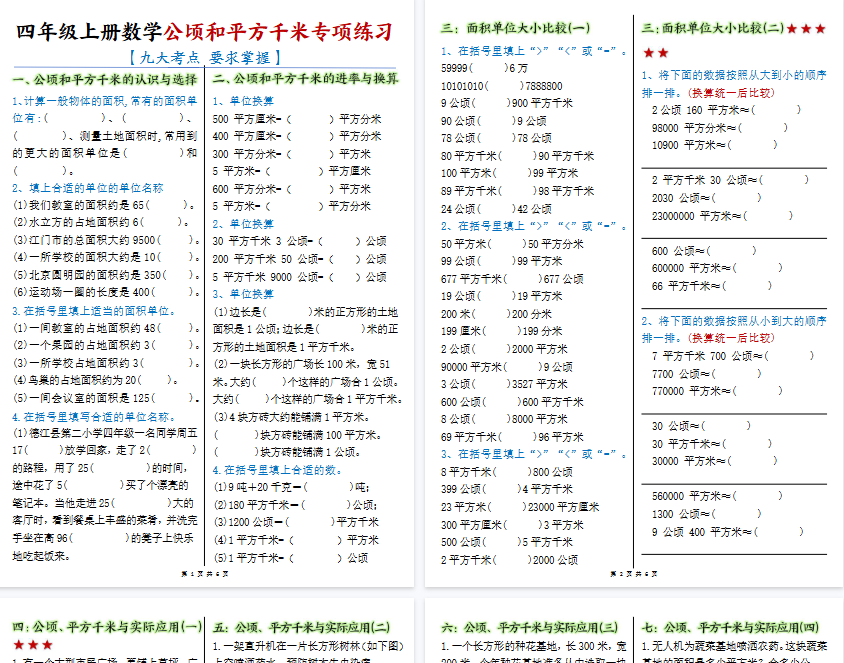Image resolution: width=844 pixels, height=663 pixels.
Task: Click heading 三:面积单位大小比较(二) with stars
Action: (x=734, y=29)
